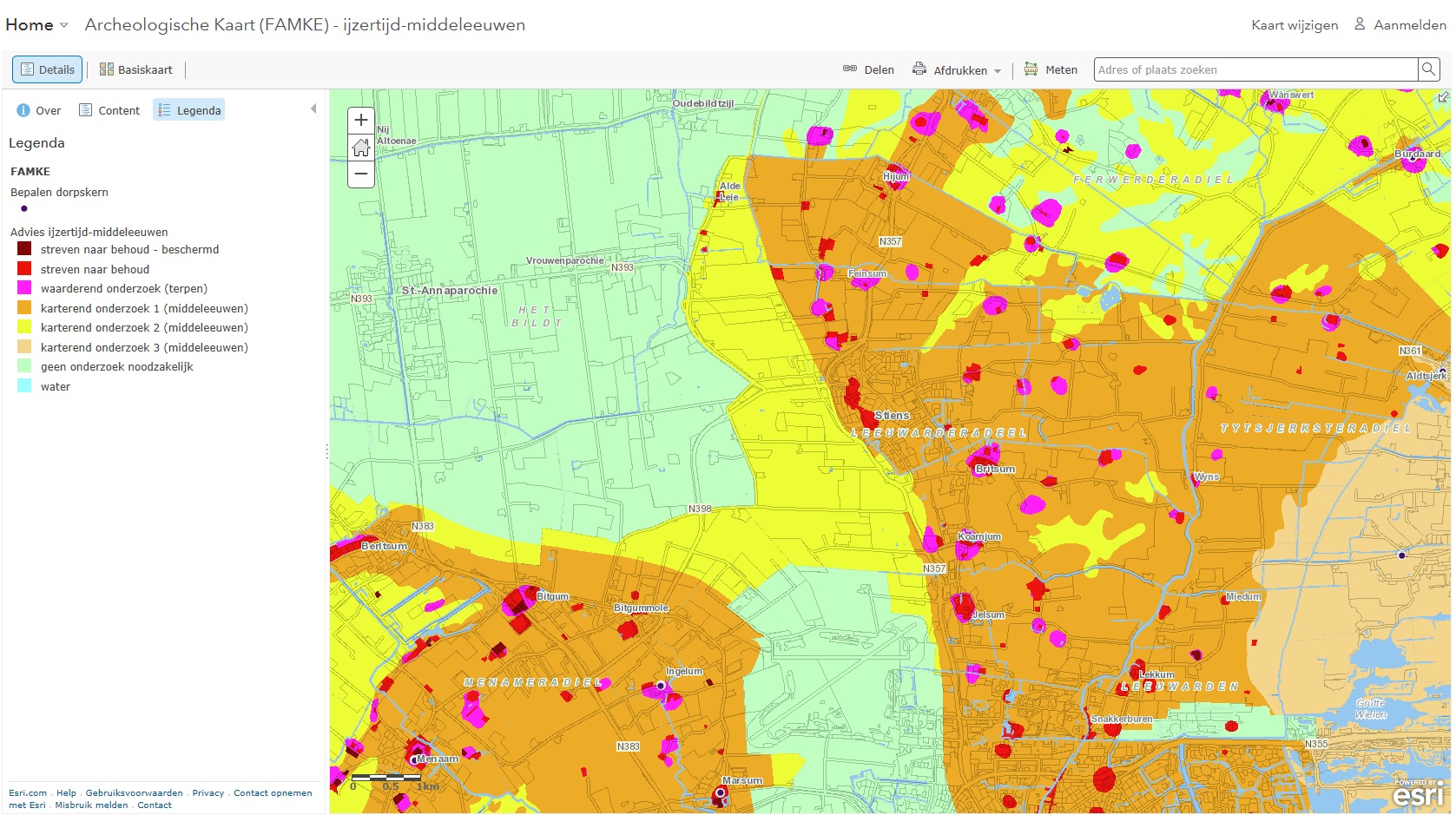
Task: Zoom in on the map
Action: pyautogui.click(x=361, y=121)
